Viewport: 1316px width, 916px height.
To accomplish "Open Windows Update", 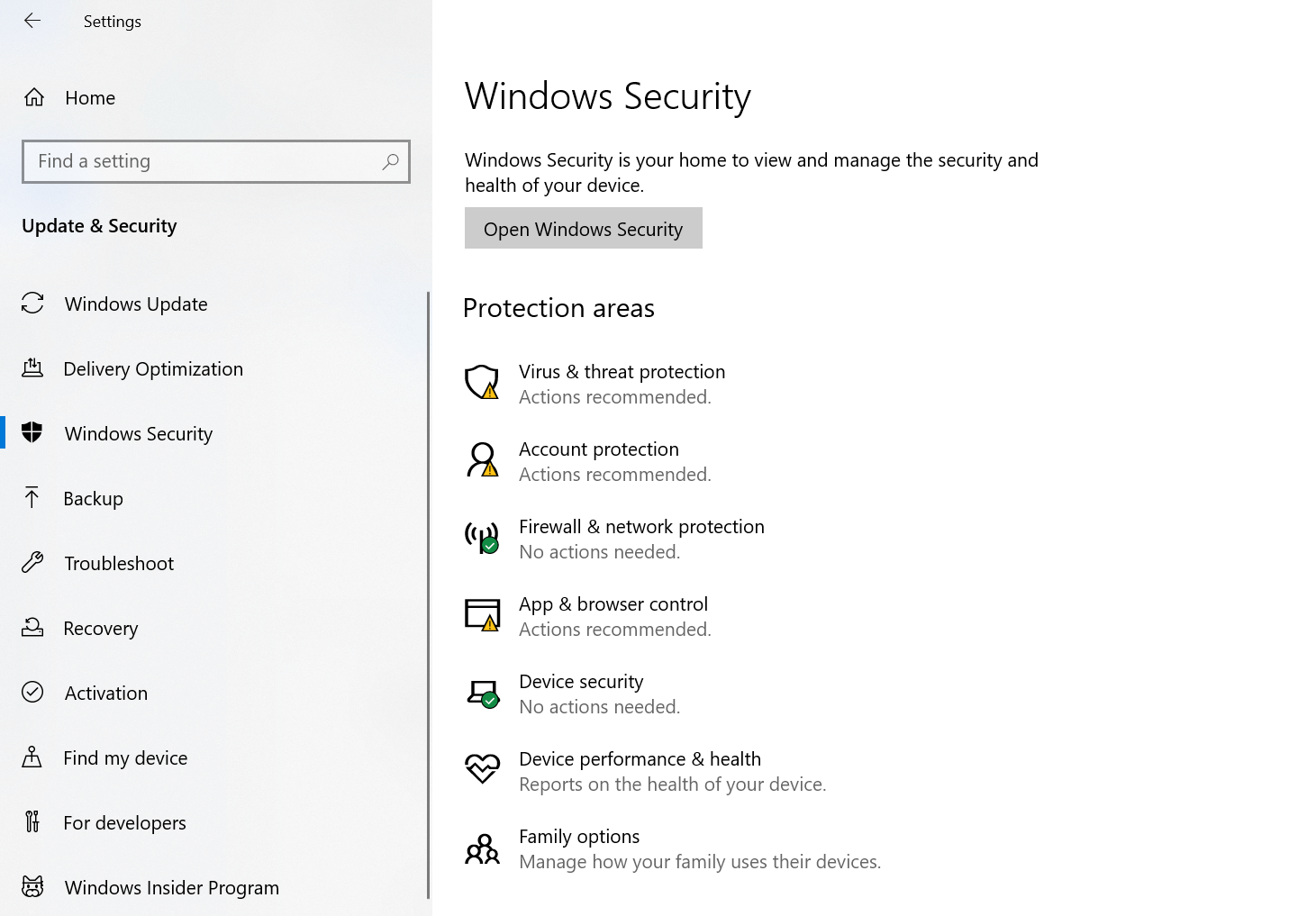I will [x=135, y=304].
